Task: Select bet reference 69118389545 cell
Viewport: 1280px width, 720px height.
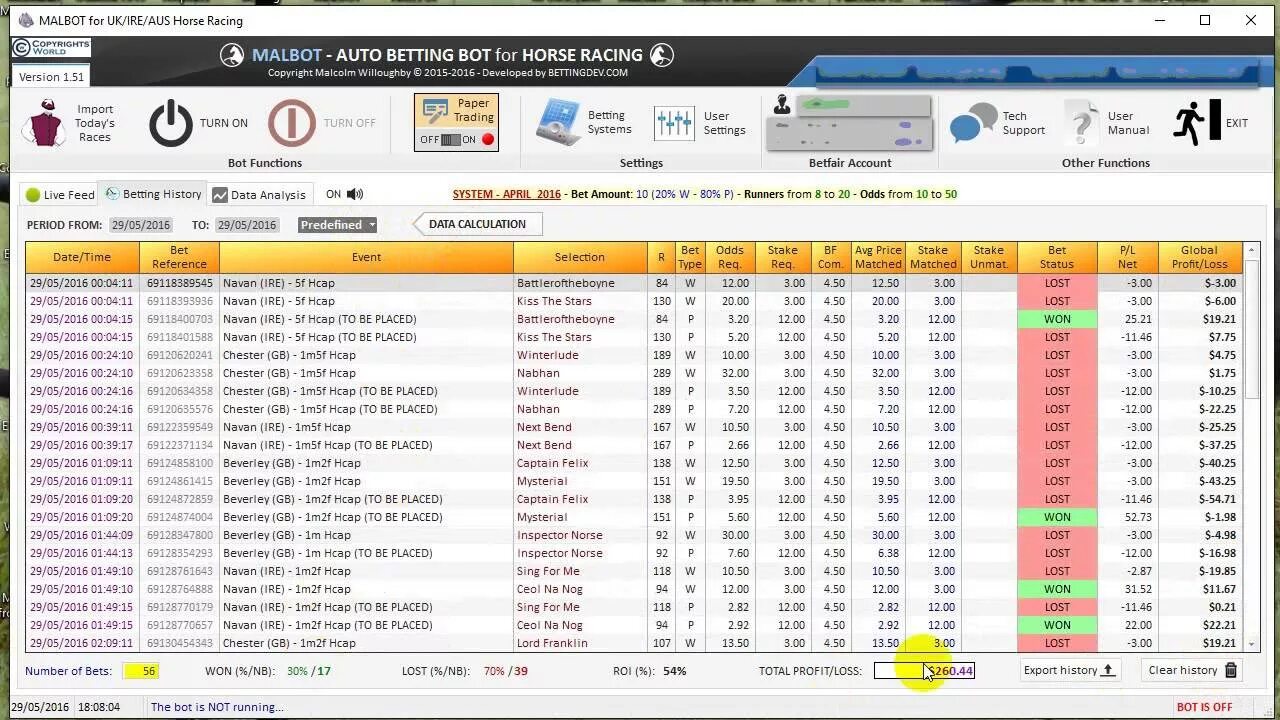Action: coord(179,283)
